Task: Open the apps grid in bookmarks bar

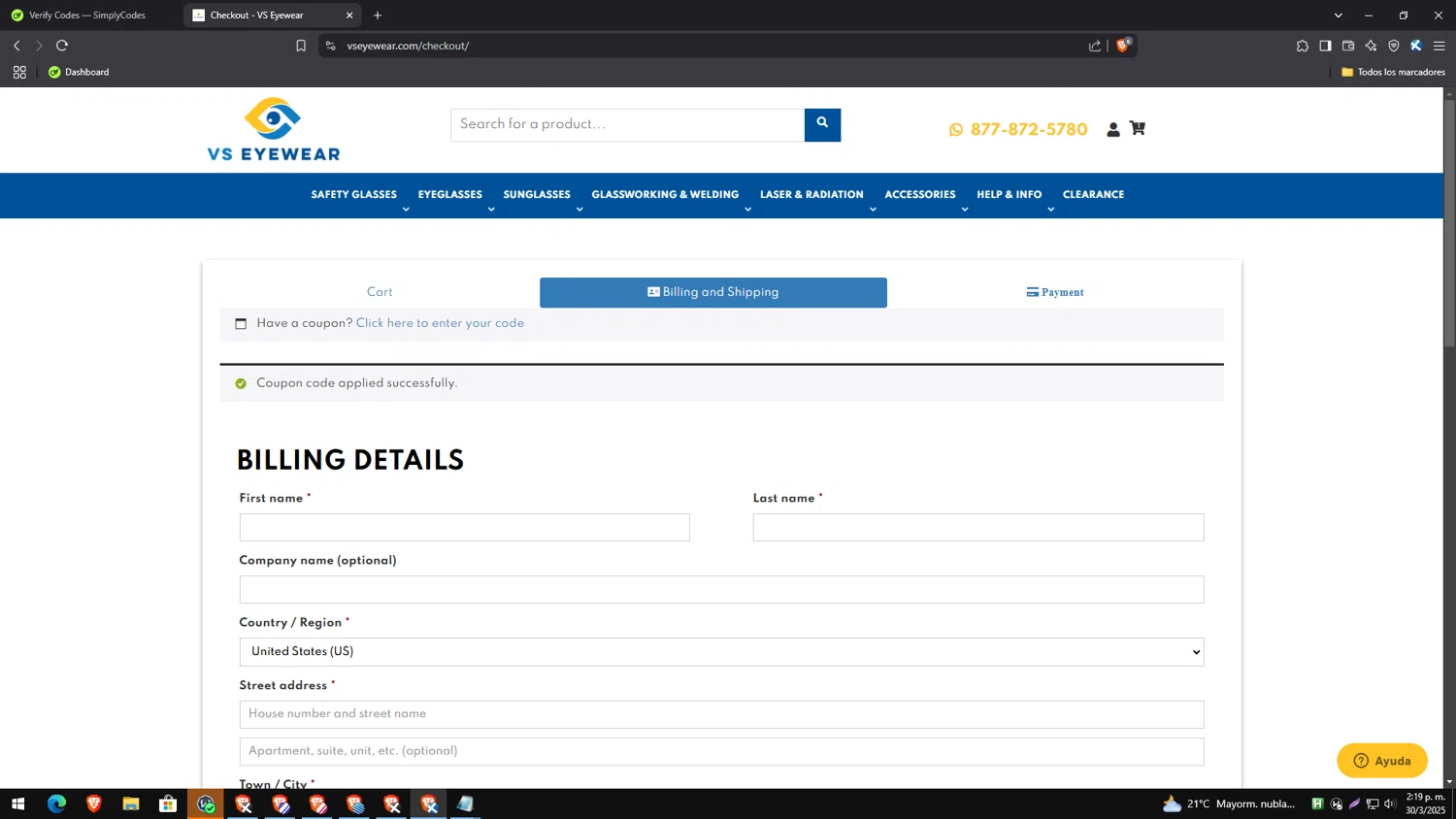Action: 19,72
